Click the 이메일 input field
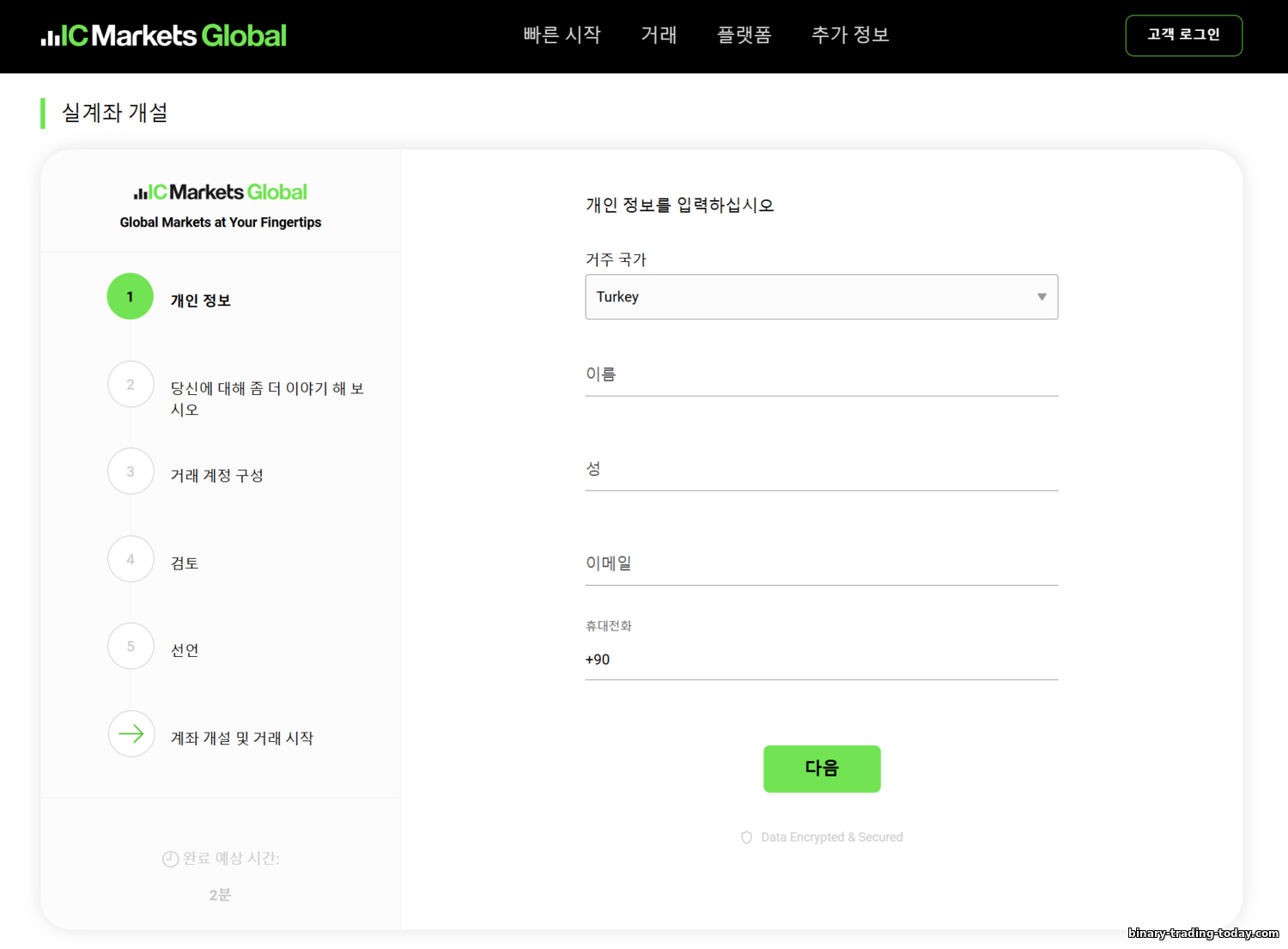The height and width of the screenshot is (949, 1288). [821, 564]
